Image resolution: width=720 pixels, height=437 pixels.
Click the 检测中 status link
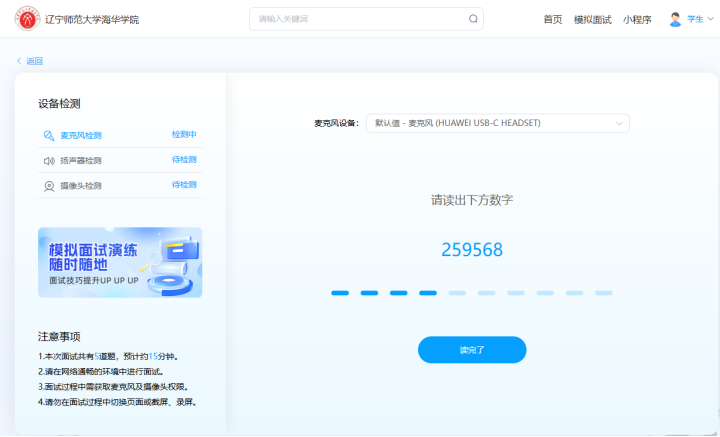[x=184, y=134]
